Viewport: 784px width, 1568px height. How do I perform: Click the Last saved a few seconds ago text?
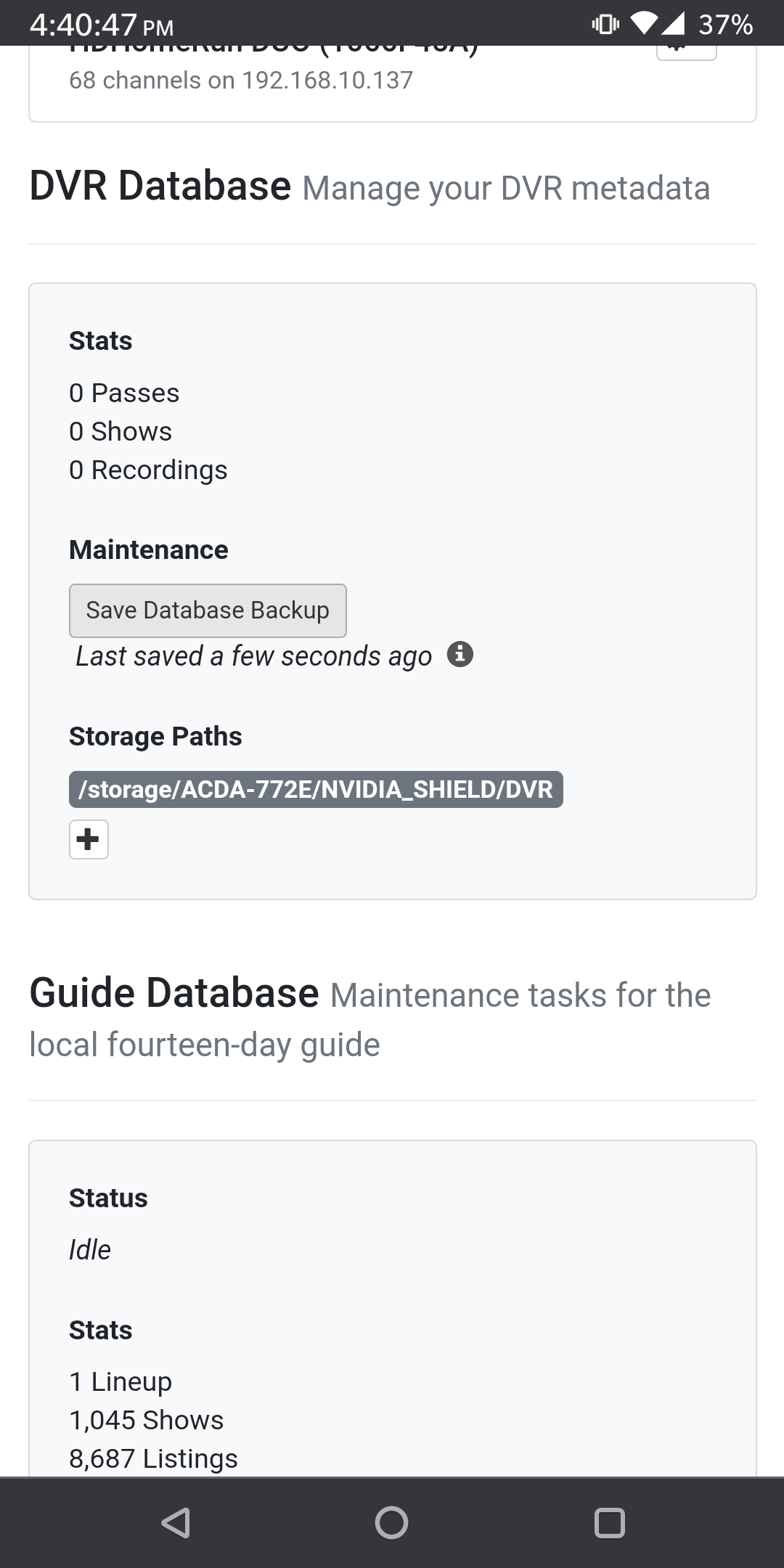point(253,656)
